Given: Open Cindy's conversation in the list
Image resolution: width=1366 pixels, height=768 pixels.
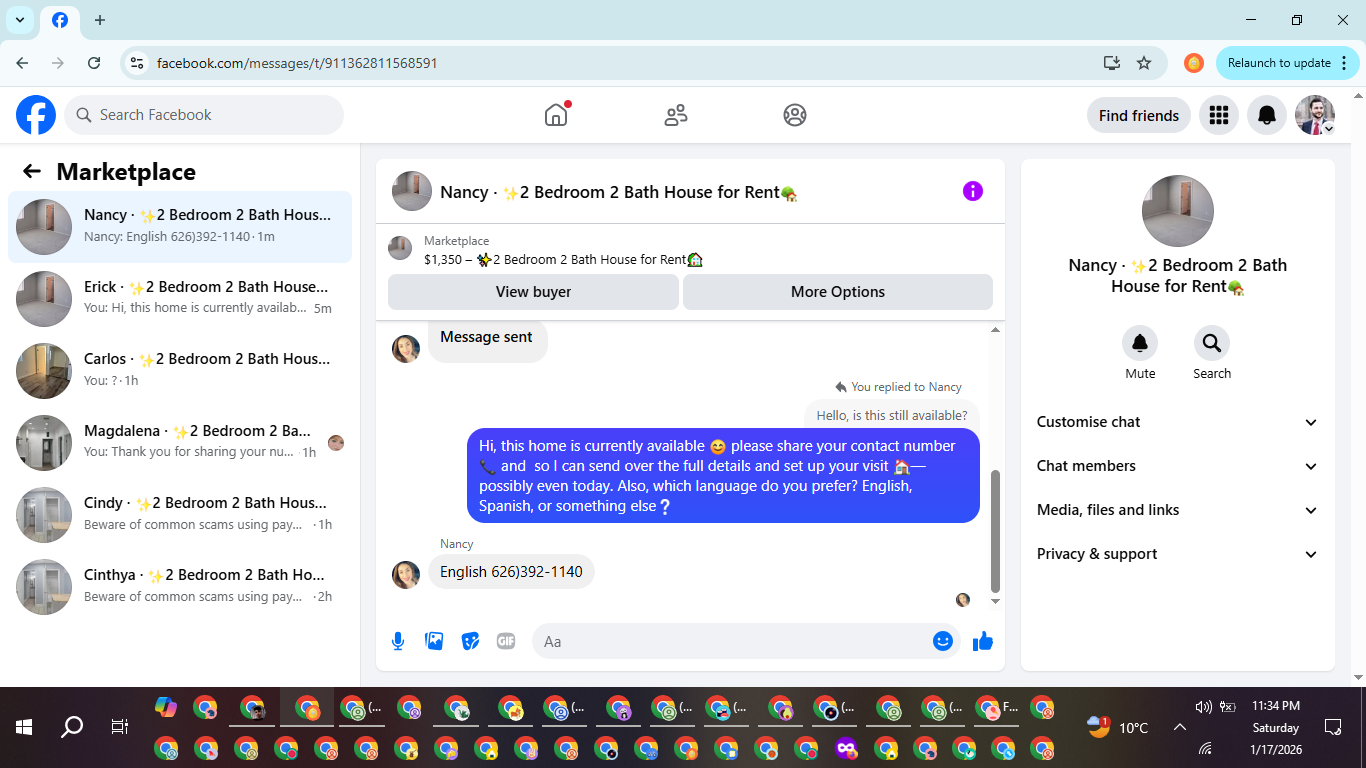Looking at the screenshot, I should pos(180,515).
